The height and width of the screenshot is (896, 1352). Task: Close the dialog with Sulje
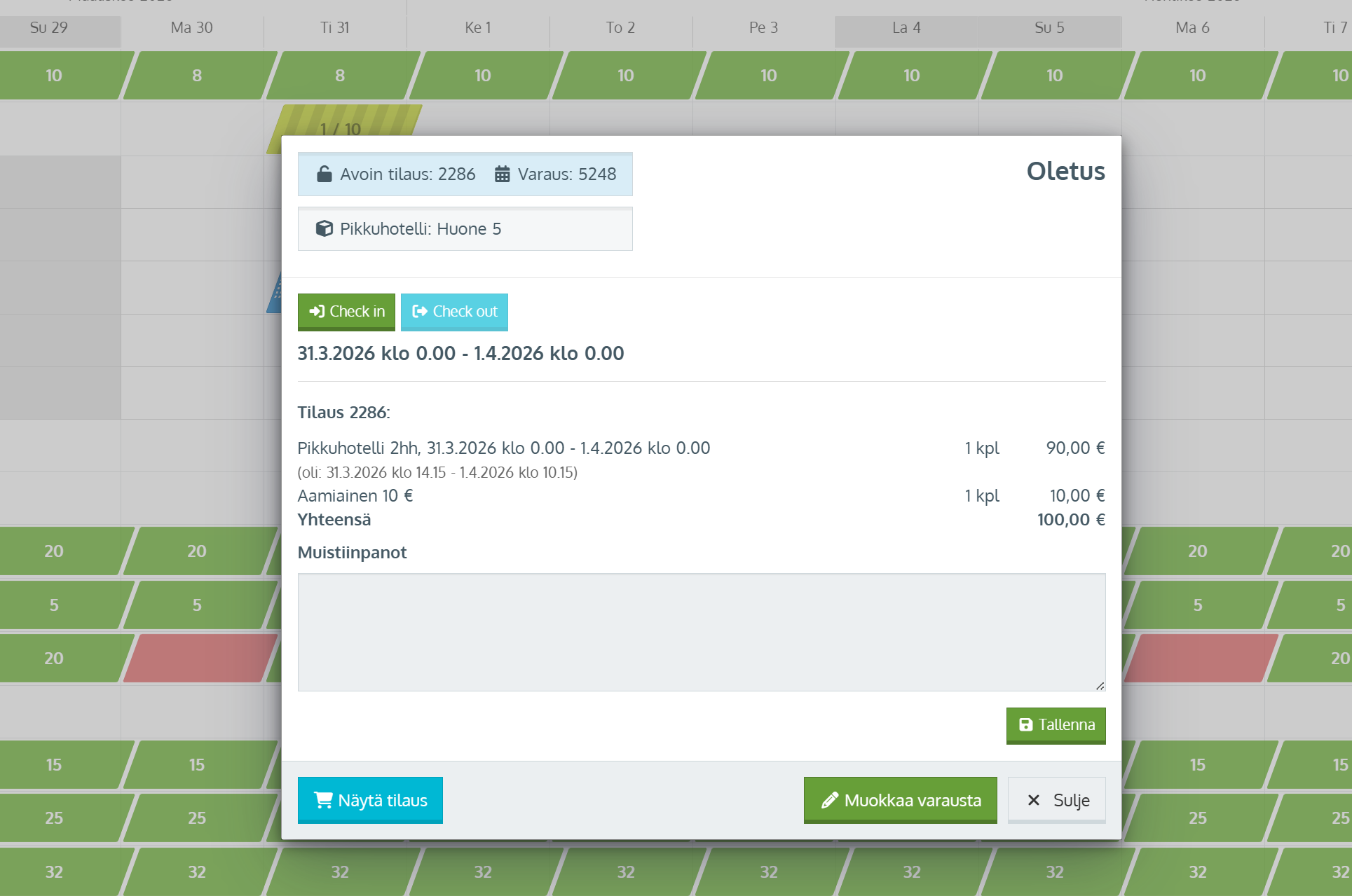(x=1057, y=800)
